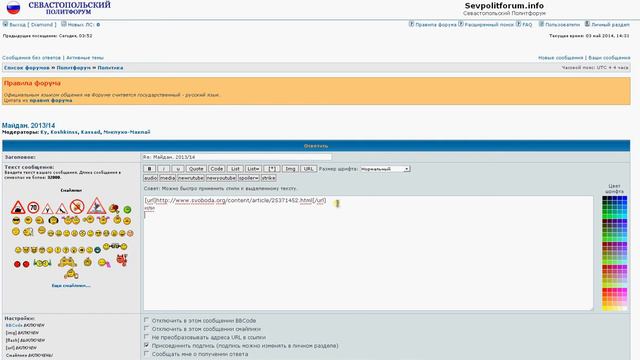
Task: Open the more smilies link below the smilies
Action: [71, 285]
